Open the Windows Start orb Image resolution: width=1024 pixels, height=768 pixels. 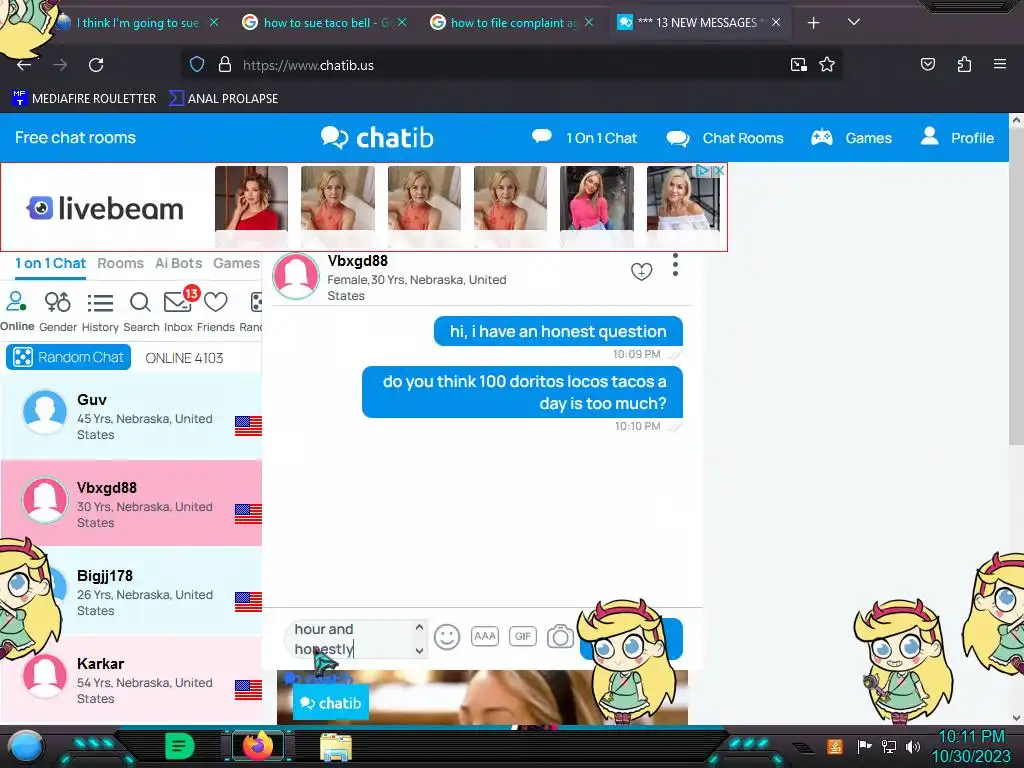(24, 746)
